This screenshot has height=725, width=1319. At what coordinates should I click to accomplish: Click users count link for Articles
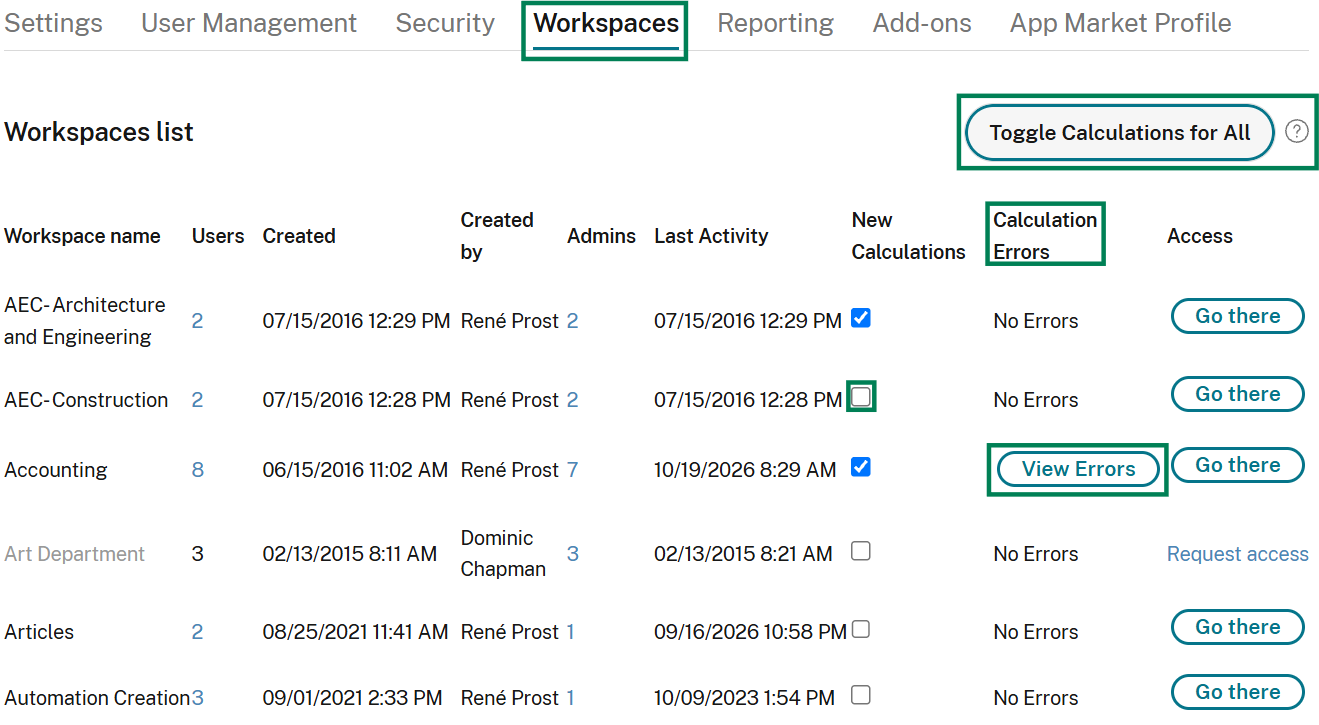(198, 632)
